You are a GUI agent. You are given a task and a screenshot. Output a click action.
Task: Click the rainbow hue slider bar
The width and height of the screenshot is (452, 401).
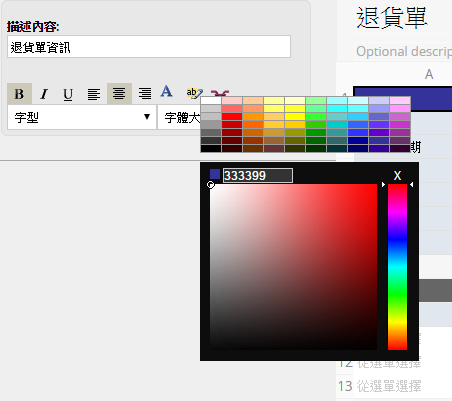click(397, 267)
